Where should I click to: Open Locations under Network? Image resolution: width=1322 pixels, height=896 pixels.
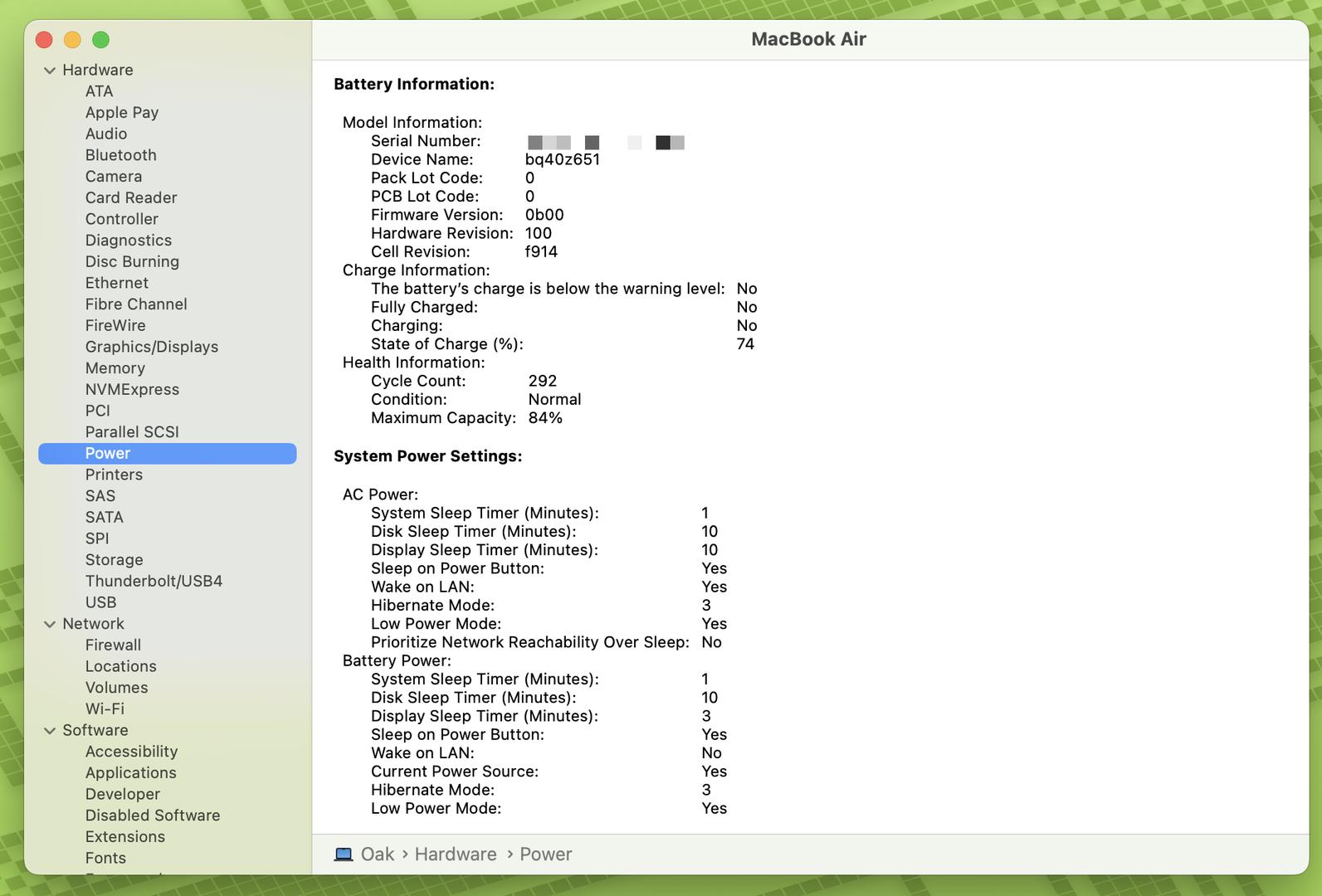[120, 666]
